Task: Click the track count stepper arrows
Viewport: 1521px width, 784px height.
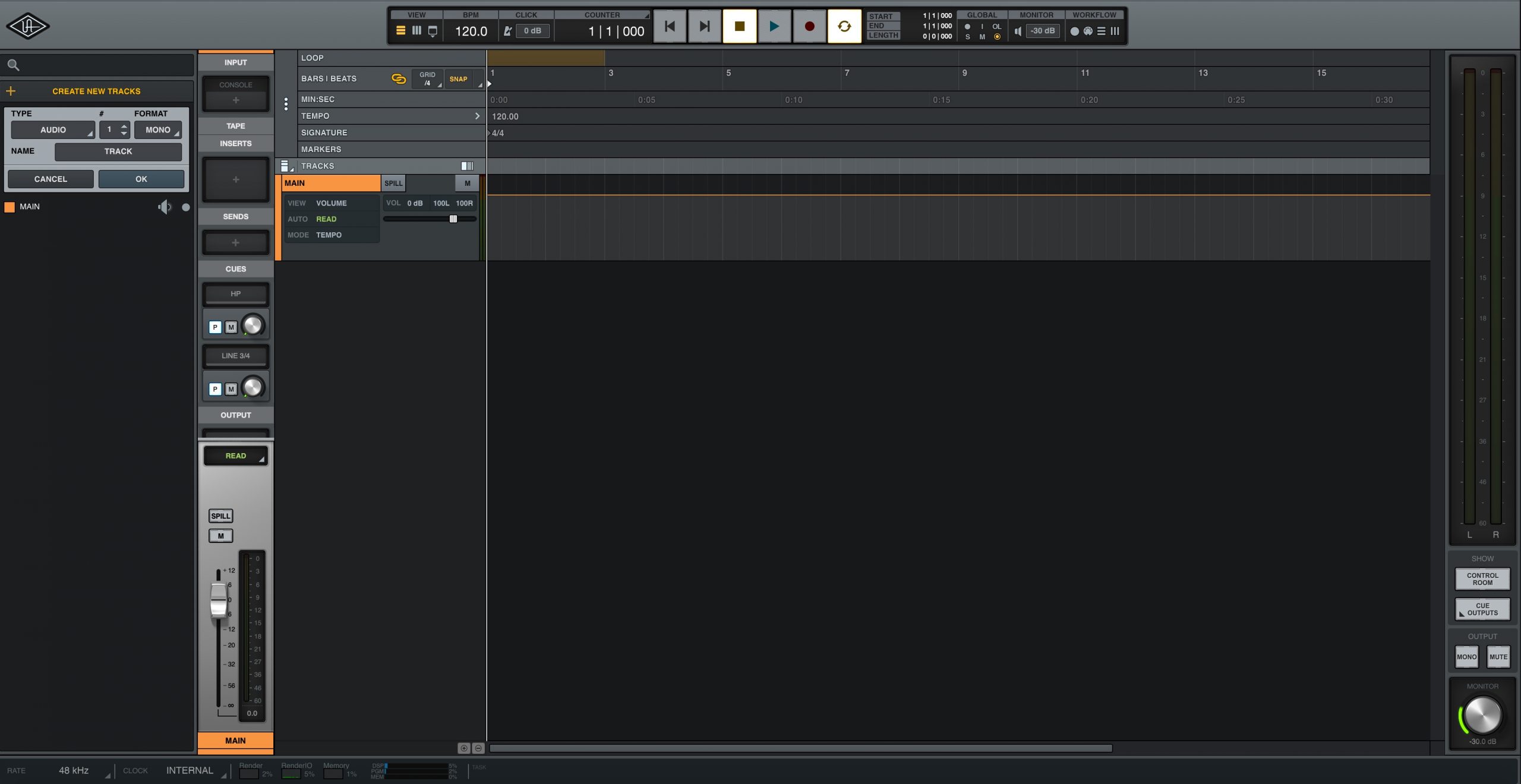Action: [x=124, y=129]
